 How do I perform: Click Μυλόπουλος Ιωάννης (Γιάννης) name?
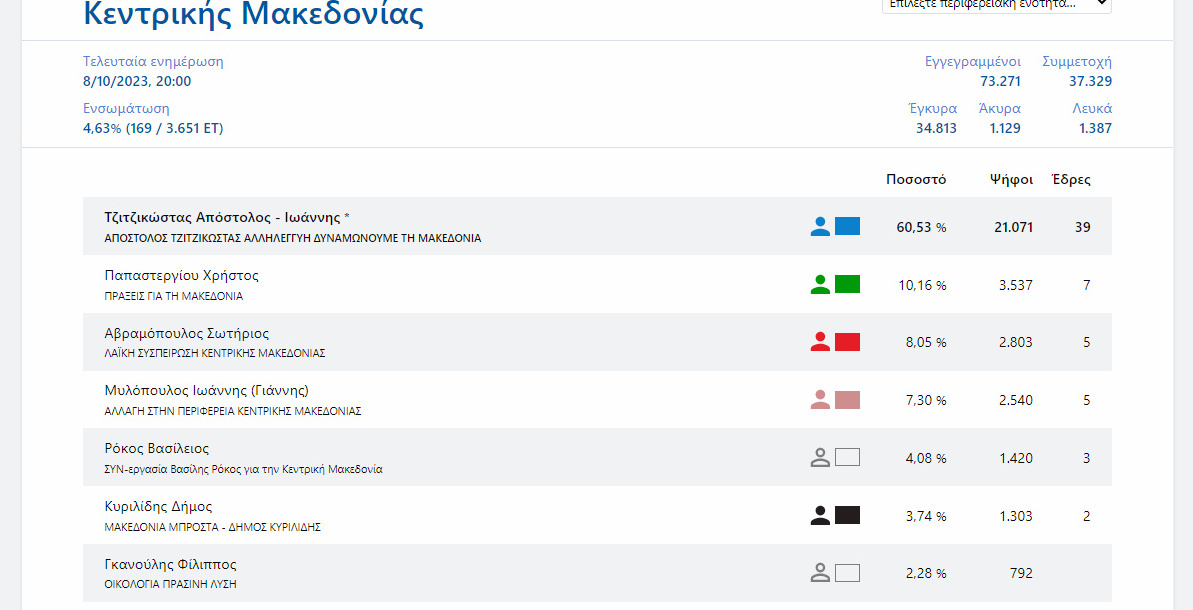206,390
